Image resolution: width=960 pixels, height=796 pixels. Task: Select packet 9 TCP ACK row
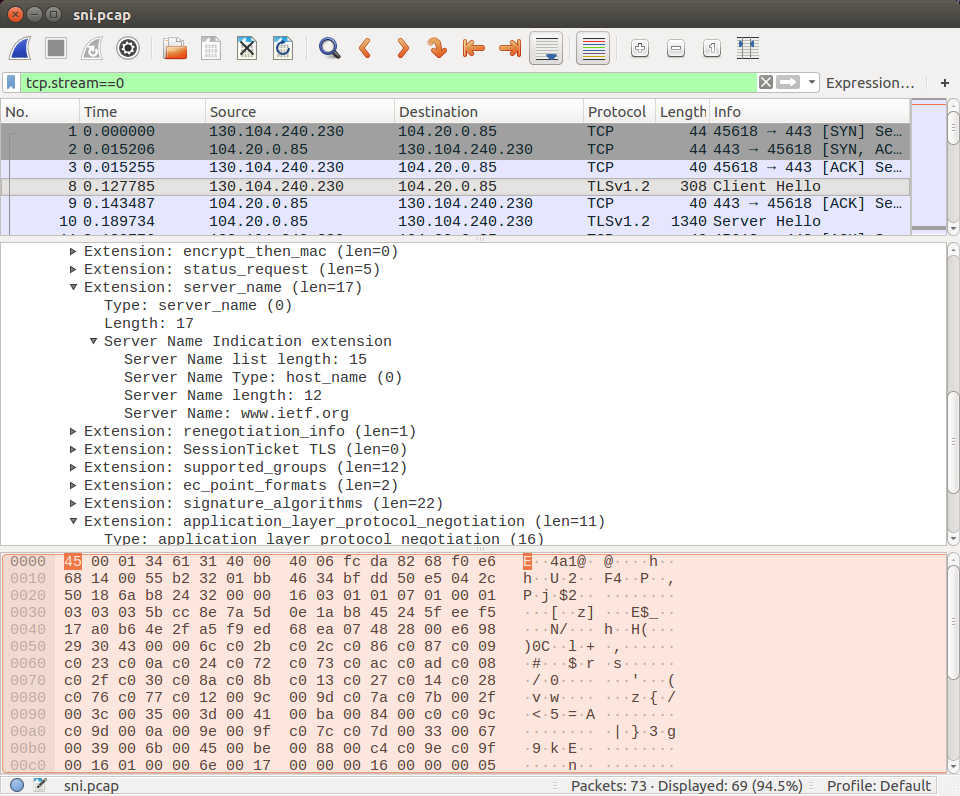click(455, 203)
